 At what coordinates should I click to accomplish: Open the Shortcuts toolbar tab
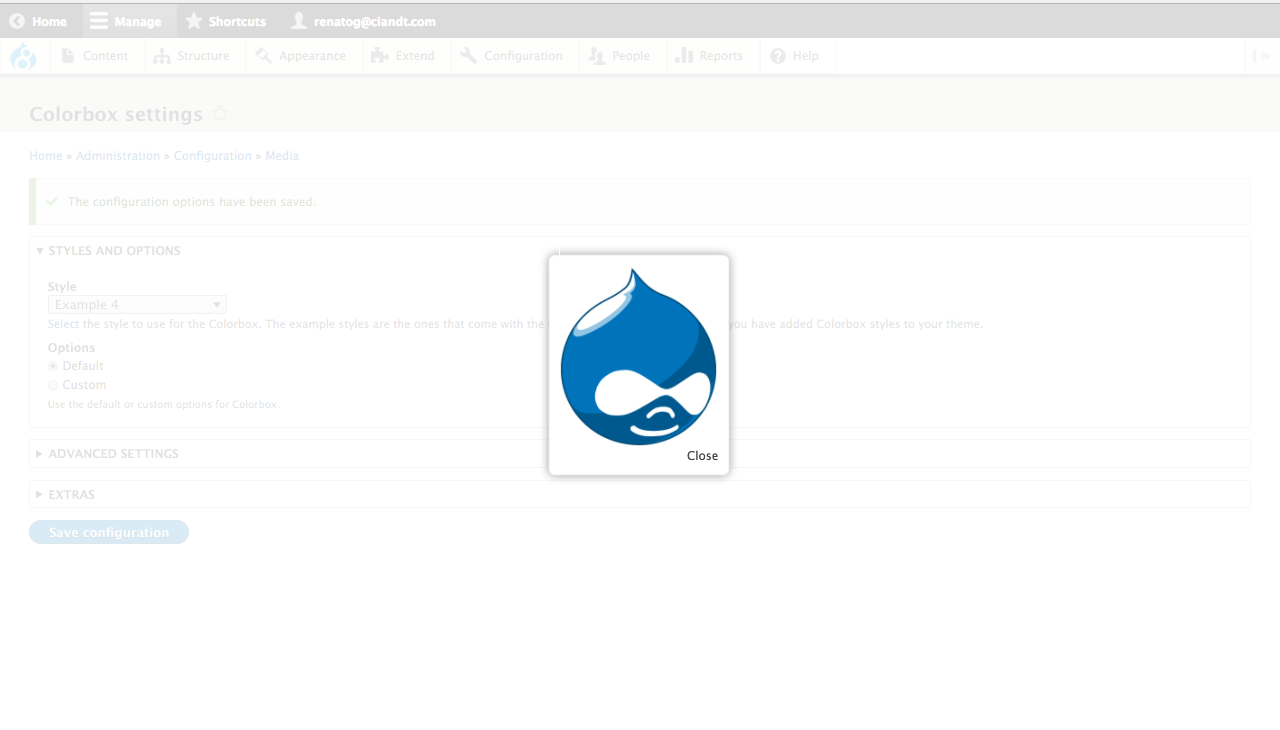[x=226, y=21]
